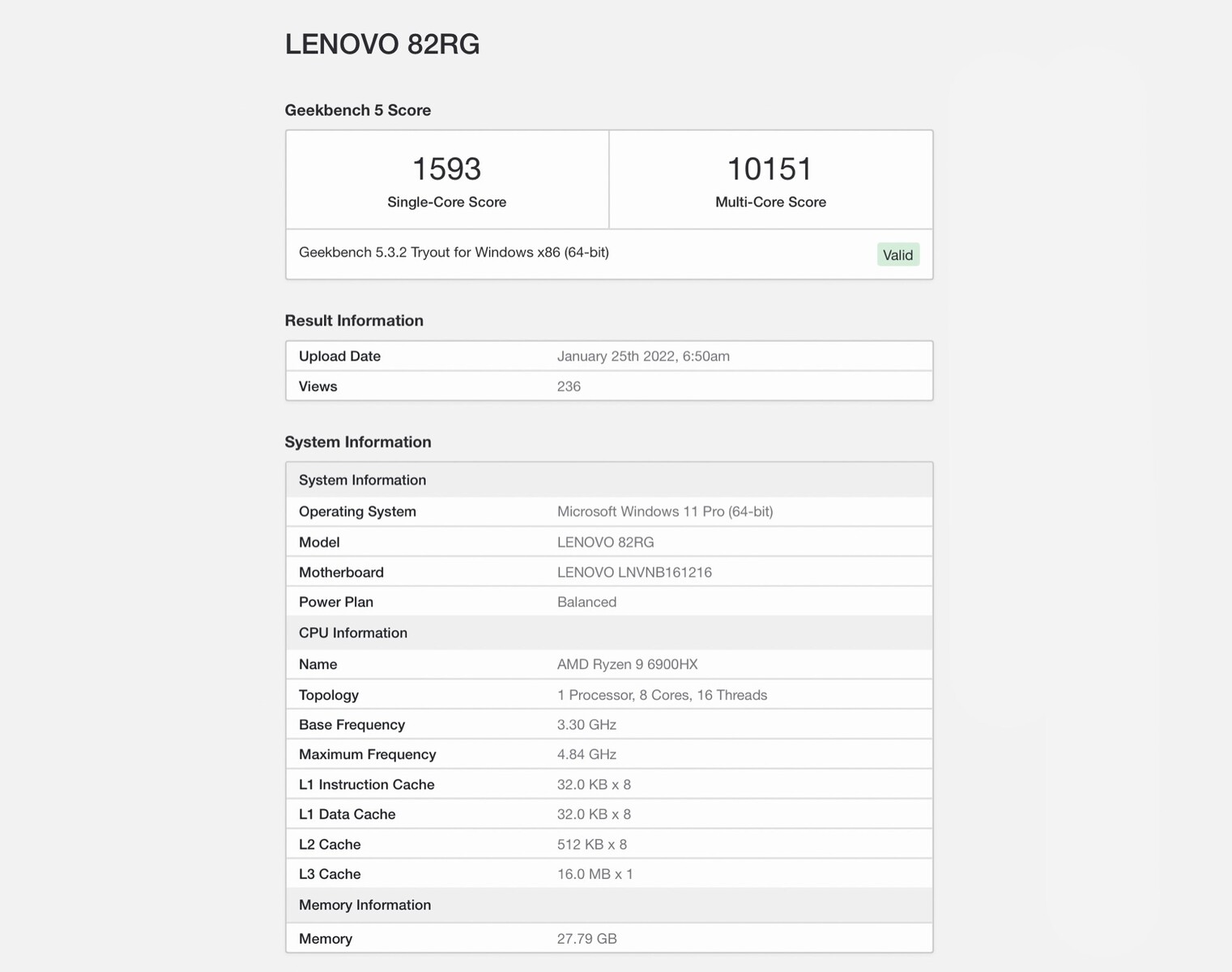
Task: Click the CPU Information section header
Action: (609, 633)
